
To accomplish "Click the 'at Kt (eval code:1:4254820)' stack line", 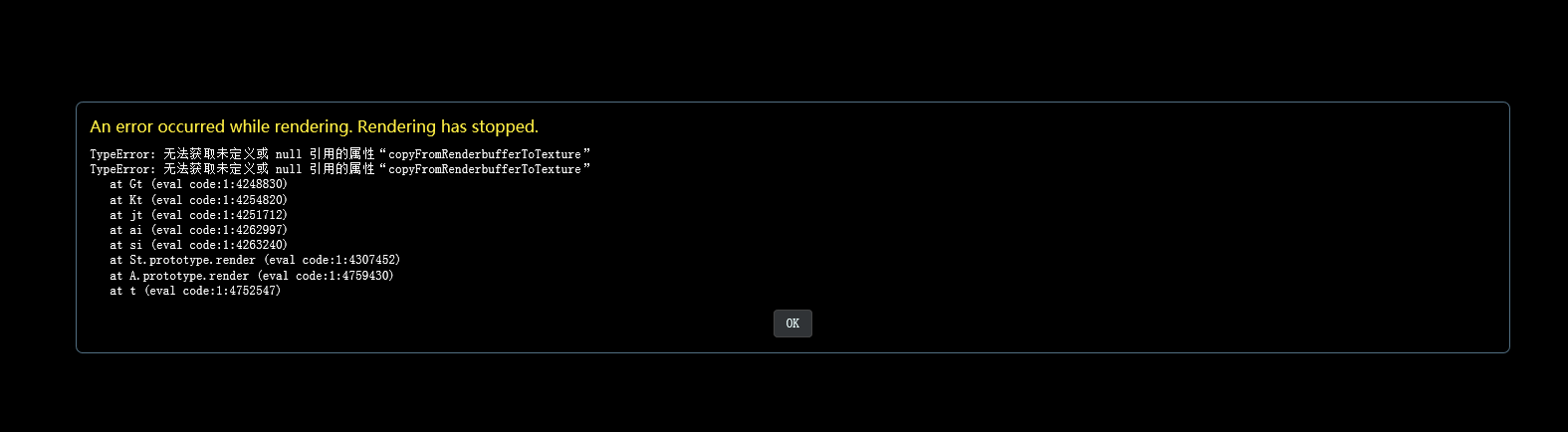I will 199,200.
